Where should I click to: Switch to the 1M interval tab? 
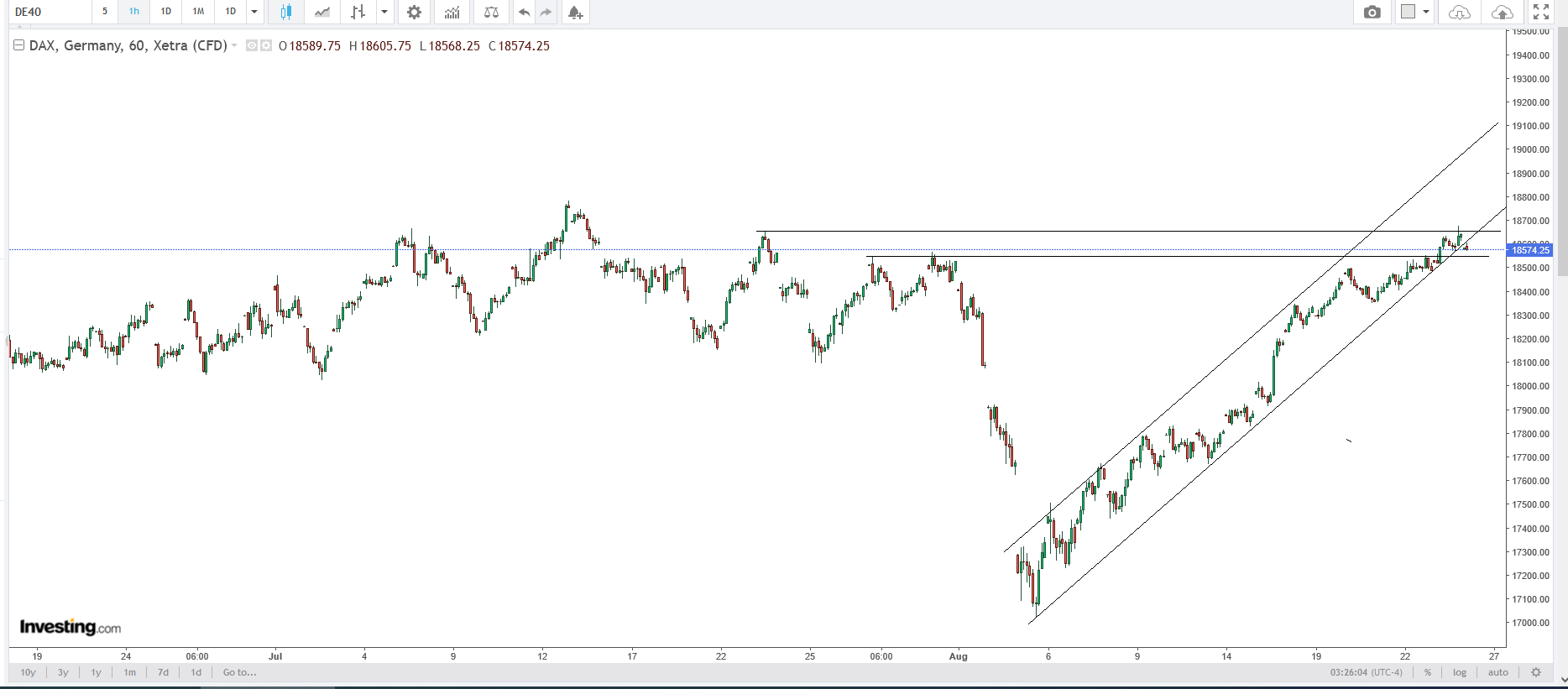[x=198, y=12]
